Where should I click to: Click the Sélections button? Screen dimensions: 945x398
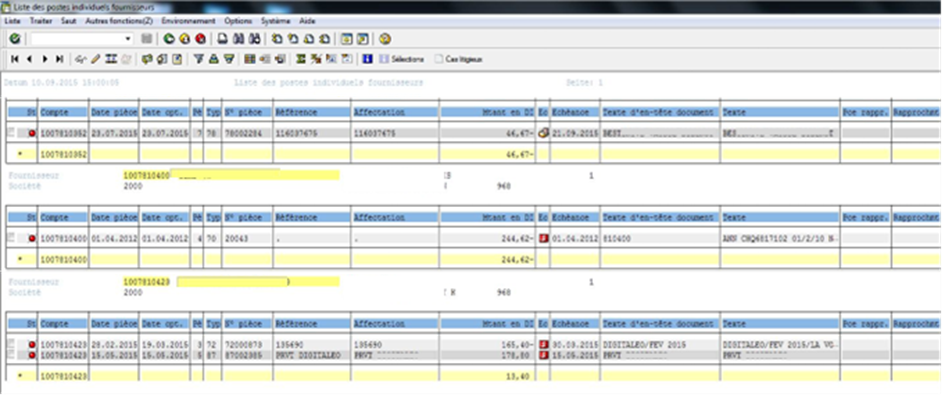click(401, 59)
